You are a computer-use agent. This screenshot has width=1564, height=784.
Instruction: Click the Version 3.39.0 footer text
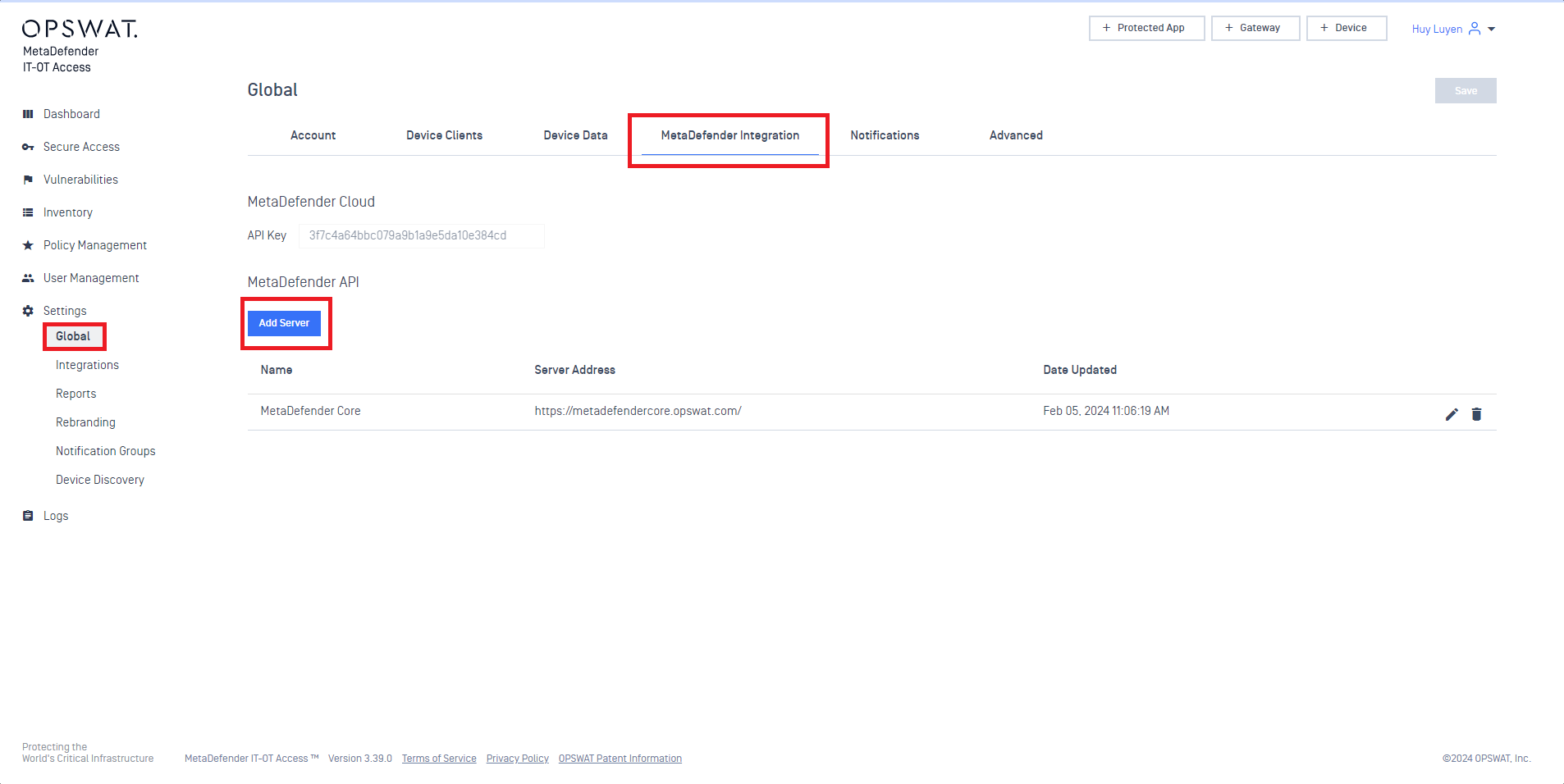point(360,759)
